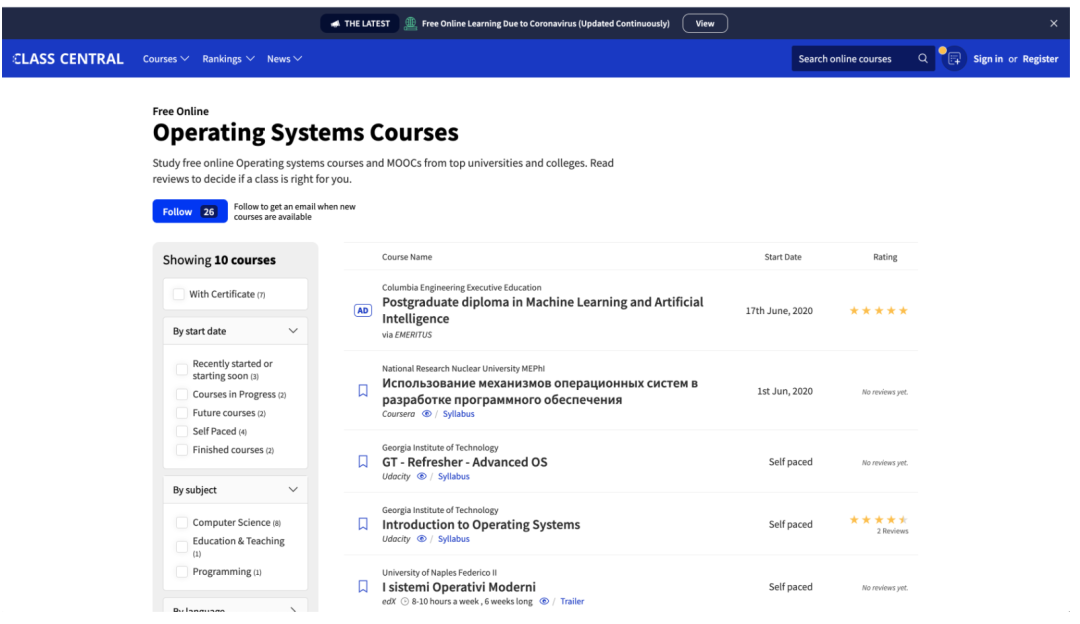Click the search magnifier icon
Image resolution: width=1080 pixels, height=624 pixels.
coord(922,59)
